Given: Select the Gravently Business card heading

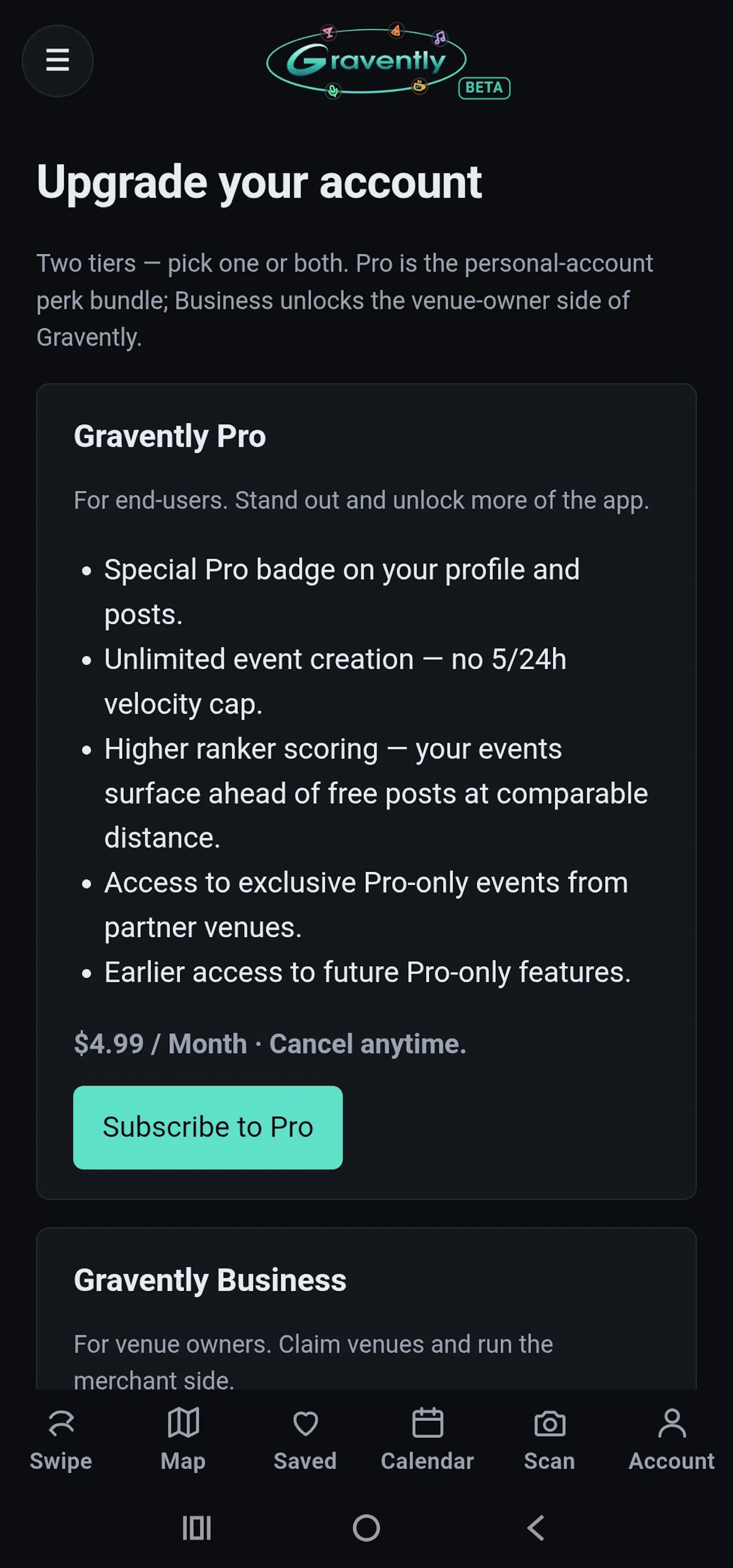Looking at the screenshot, I should [210, 1280].
